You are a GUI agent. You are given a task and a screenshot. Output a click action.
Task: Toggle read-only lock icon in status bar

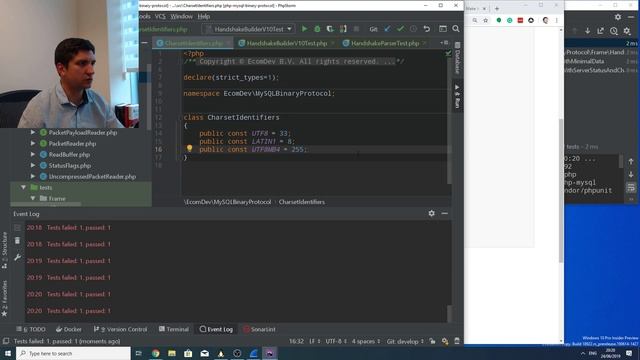pos(432,341)
